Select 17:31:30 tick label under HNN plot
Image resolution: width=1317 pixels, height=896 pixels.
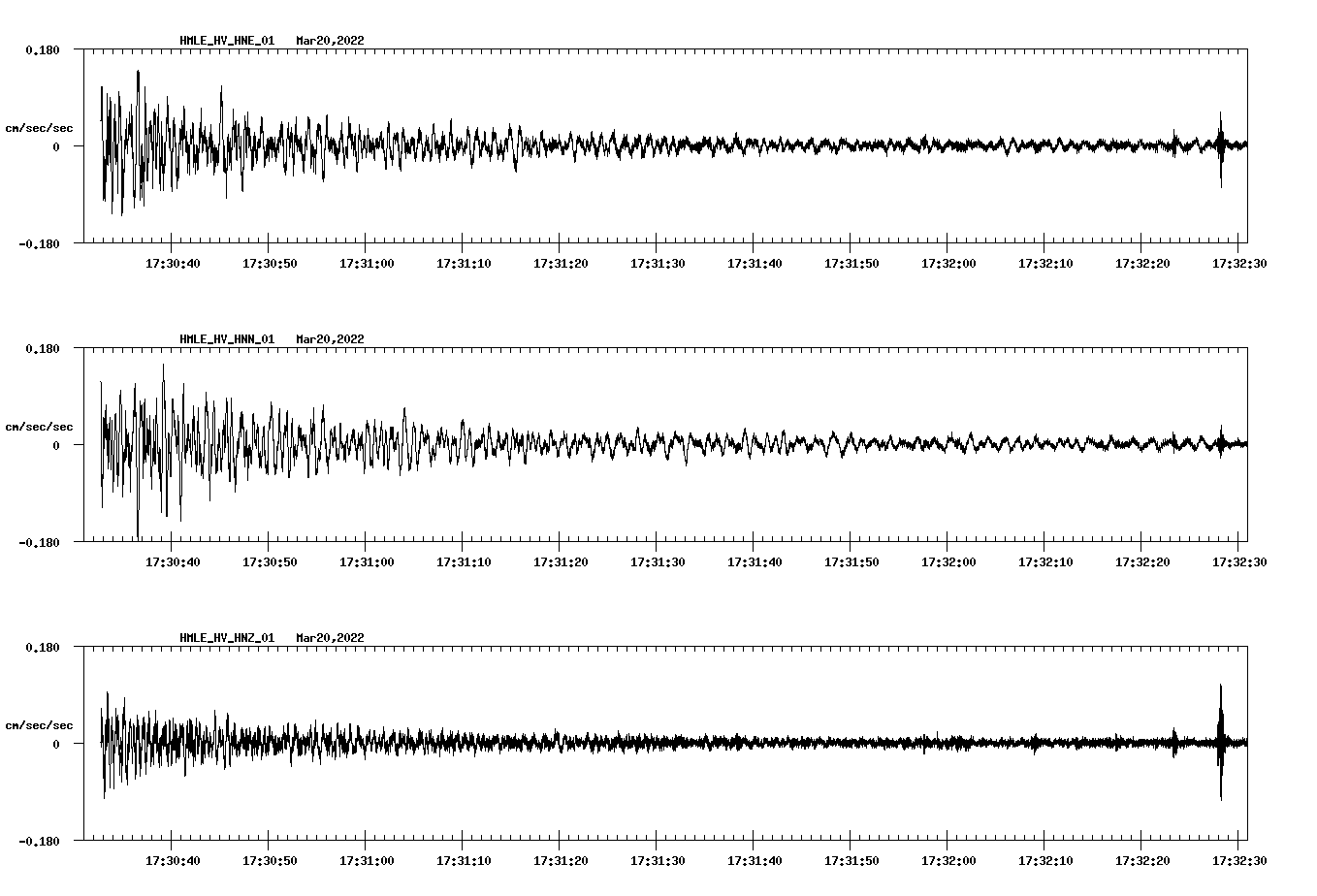658,561
